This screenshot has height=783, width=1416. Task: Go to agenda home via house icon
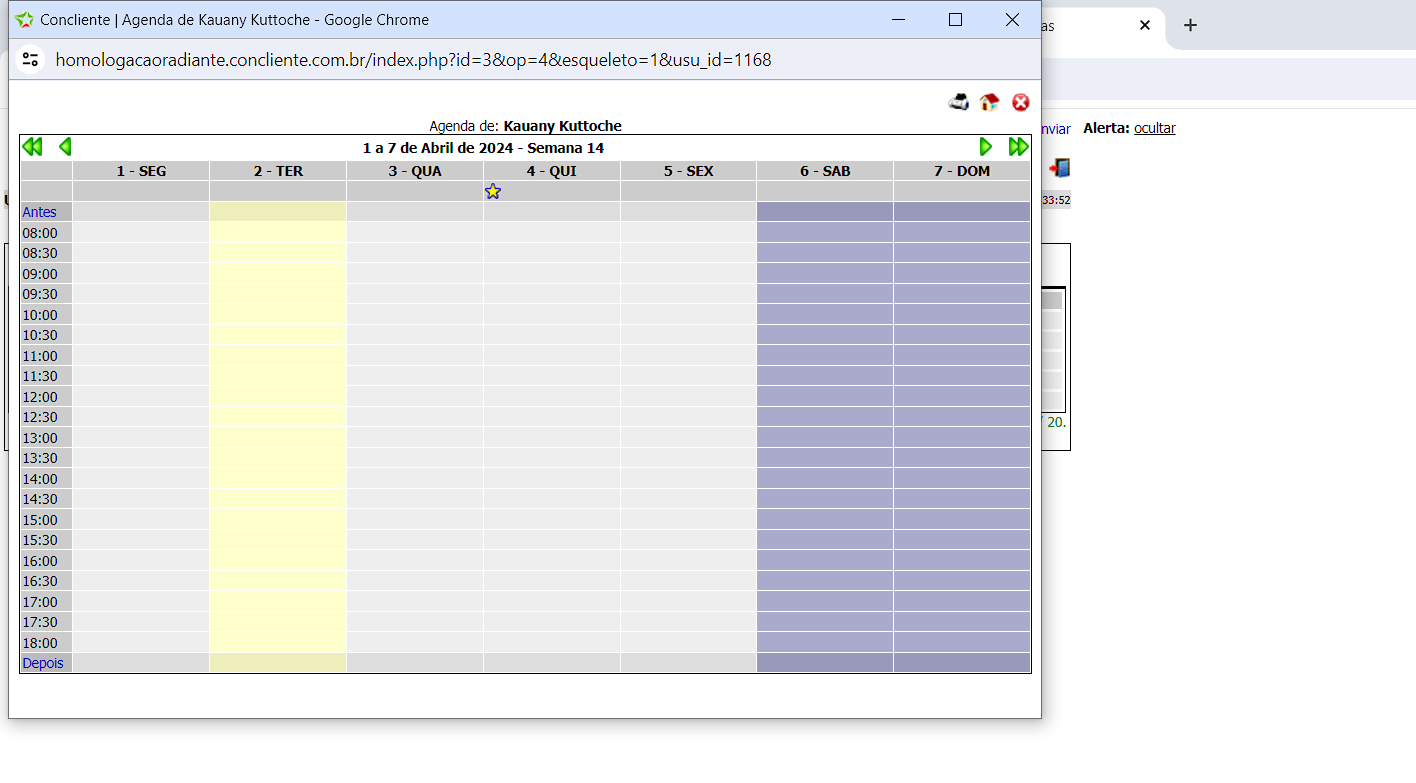coord(989,102)
